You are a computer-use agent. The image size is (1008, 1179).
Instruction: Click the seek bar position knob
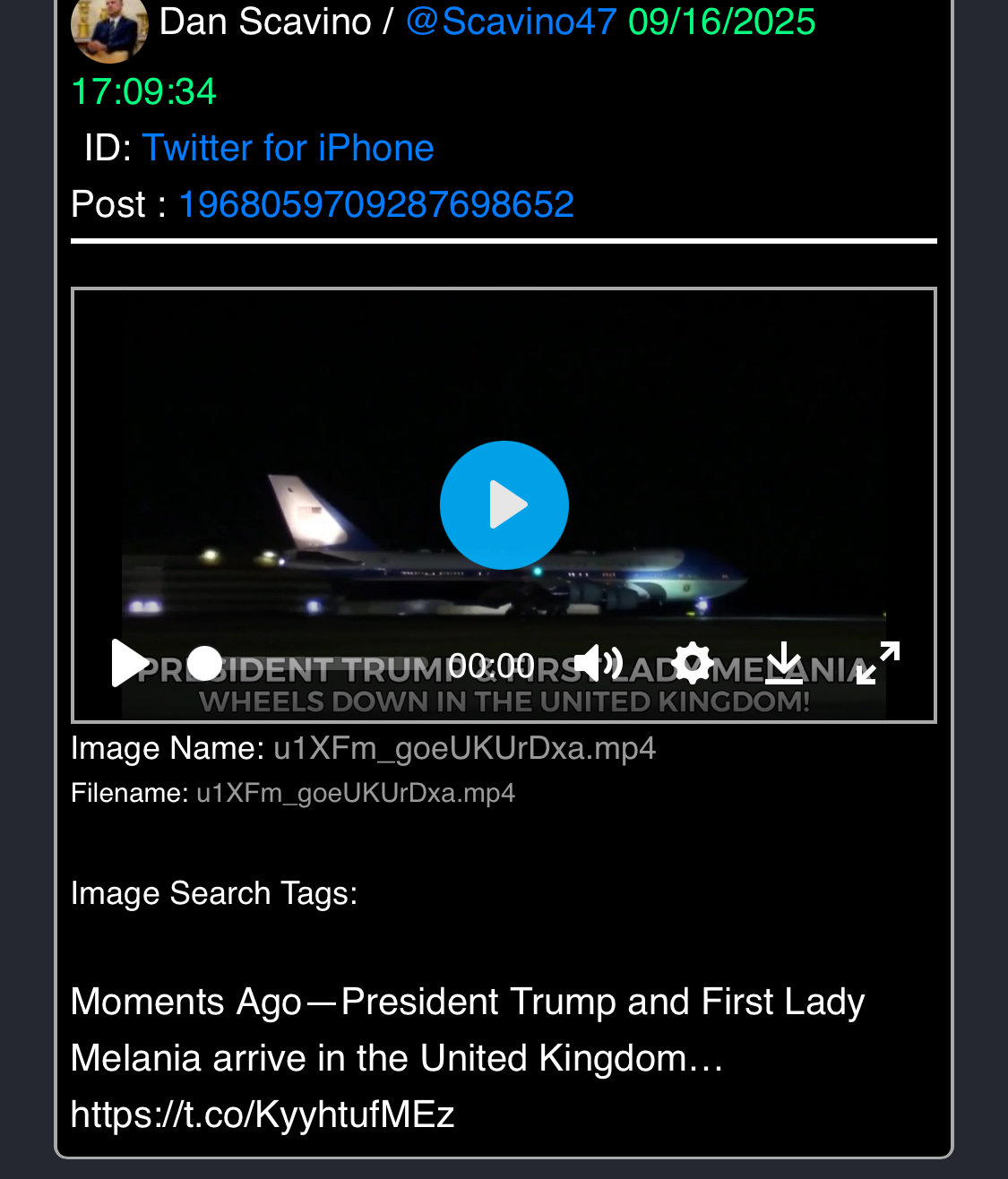pyautogui.click(x=205, y=664)
